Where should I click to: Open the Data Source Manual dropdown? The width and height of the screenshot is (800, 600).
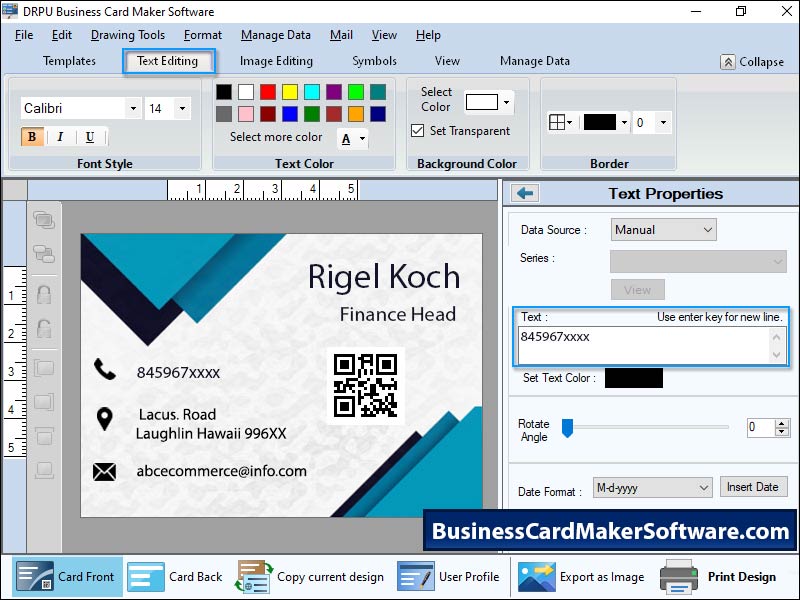click(x=664, y=230)
